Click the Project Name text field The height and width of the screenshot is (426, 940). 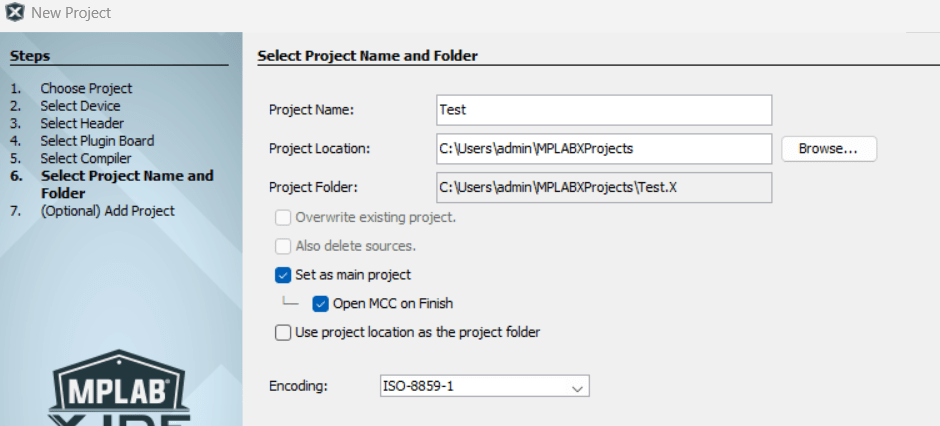604,110
